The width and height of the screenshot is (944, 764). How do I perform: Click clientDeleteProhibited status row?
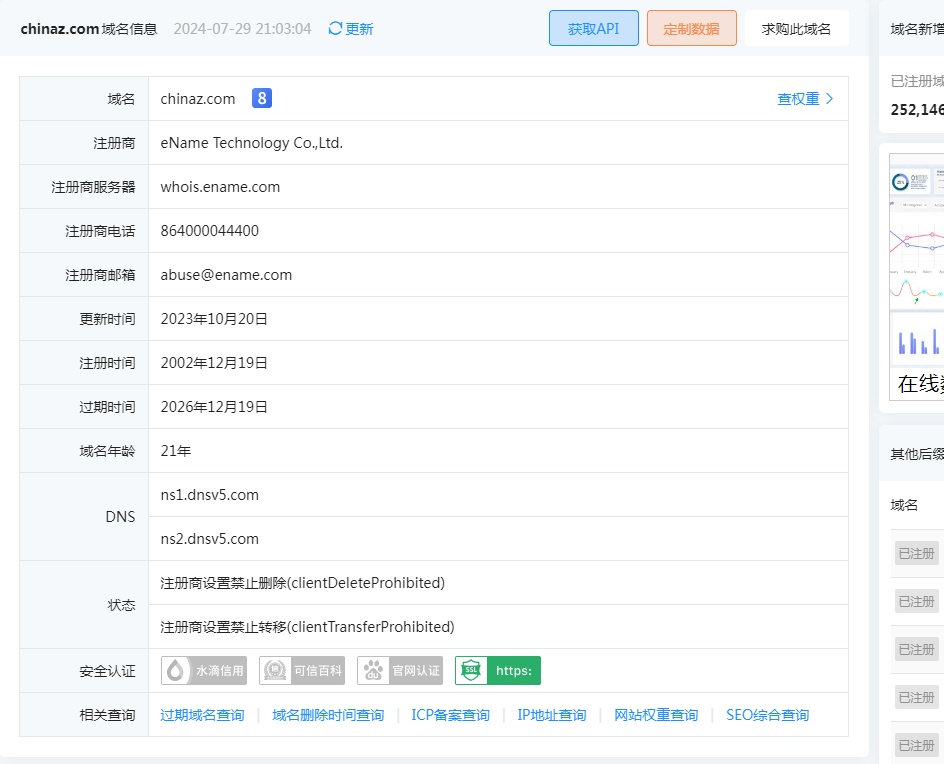498,583
